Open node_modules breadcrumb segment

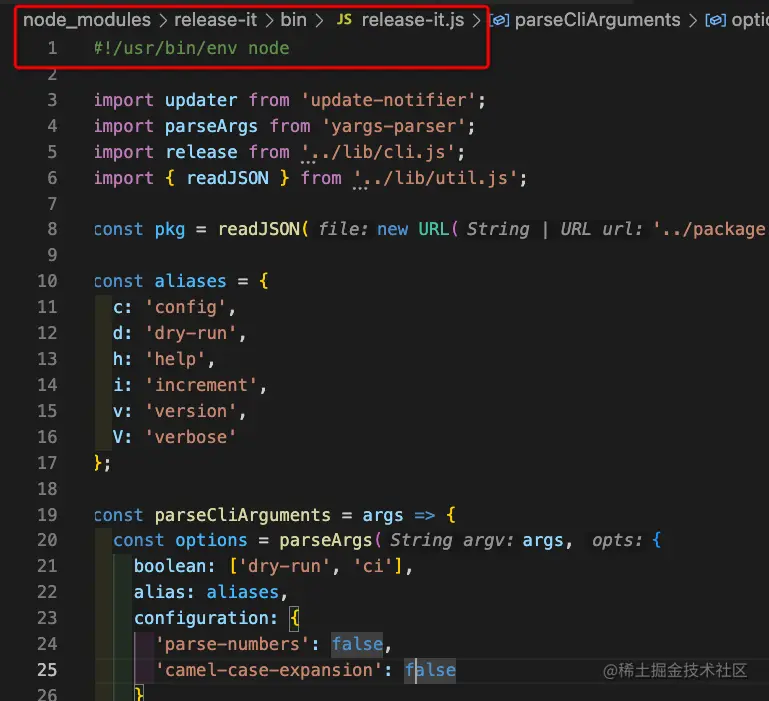(x=87, y=20)
